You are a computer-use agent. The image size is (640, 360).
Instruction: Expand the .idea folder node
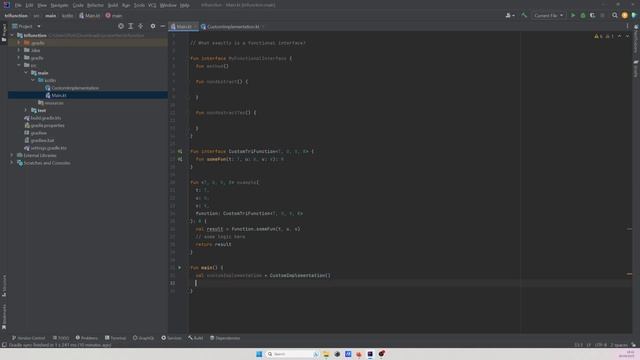pos(19,50)
